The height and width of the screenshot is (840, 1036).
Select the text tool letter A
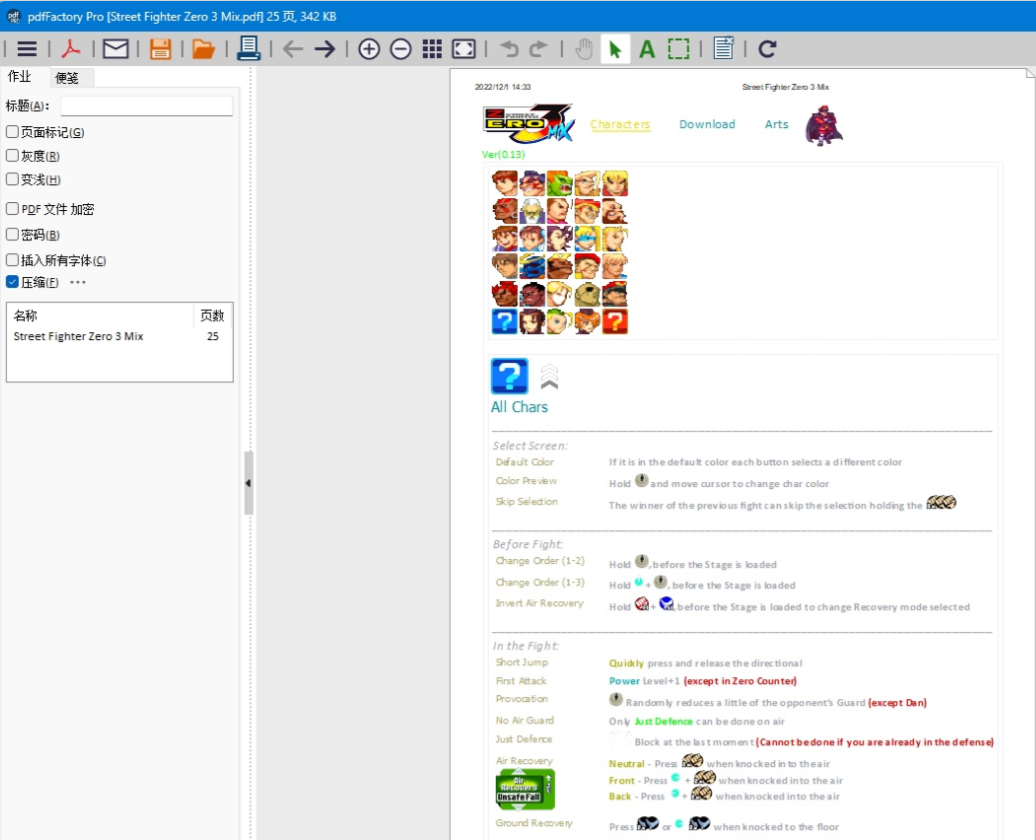647,49
